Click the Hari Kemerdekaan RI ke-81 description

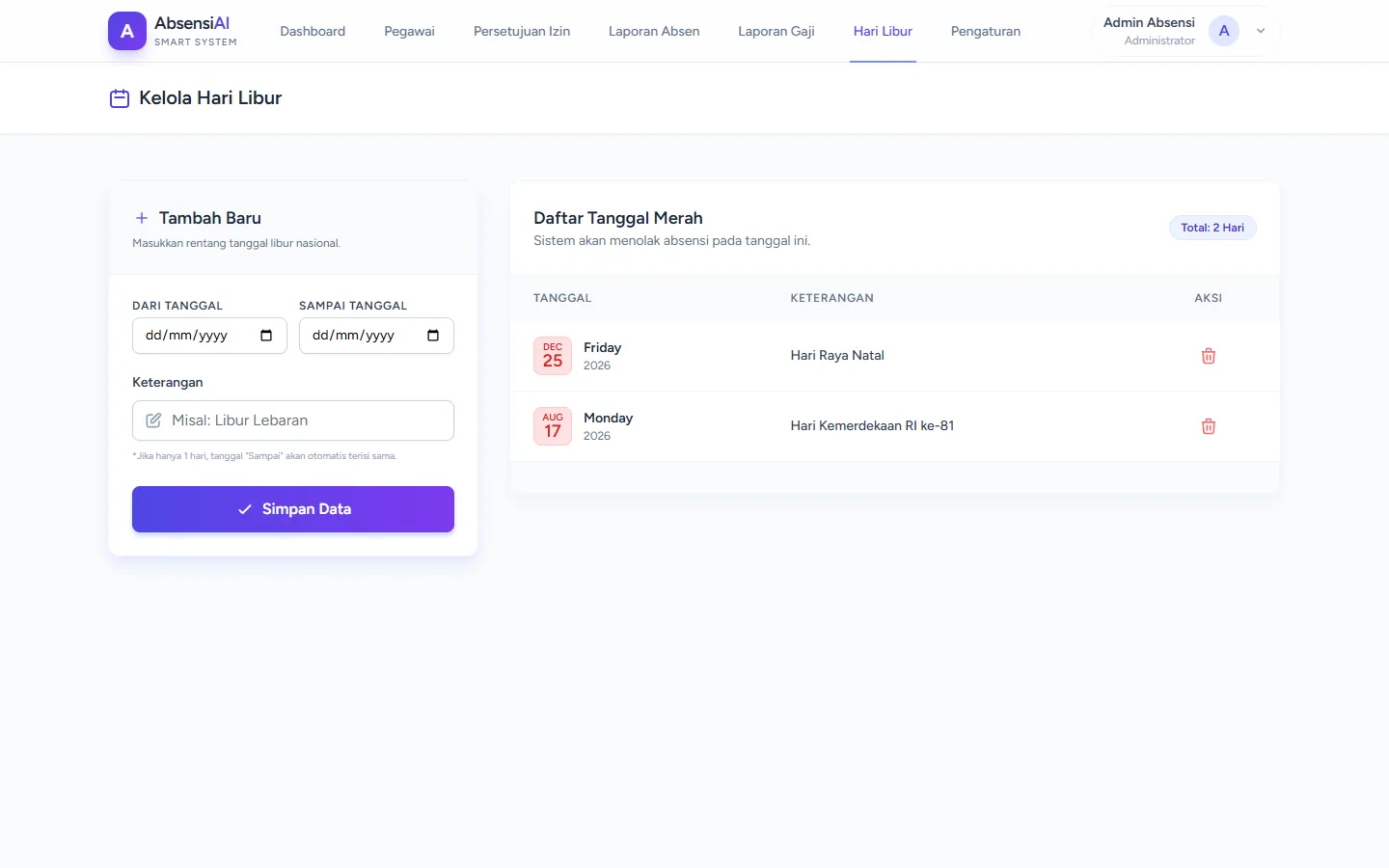click(872, 425)
